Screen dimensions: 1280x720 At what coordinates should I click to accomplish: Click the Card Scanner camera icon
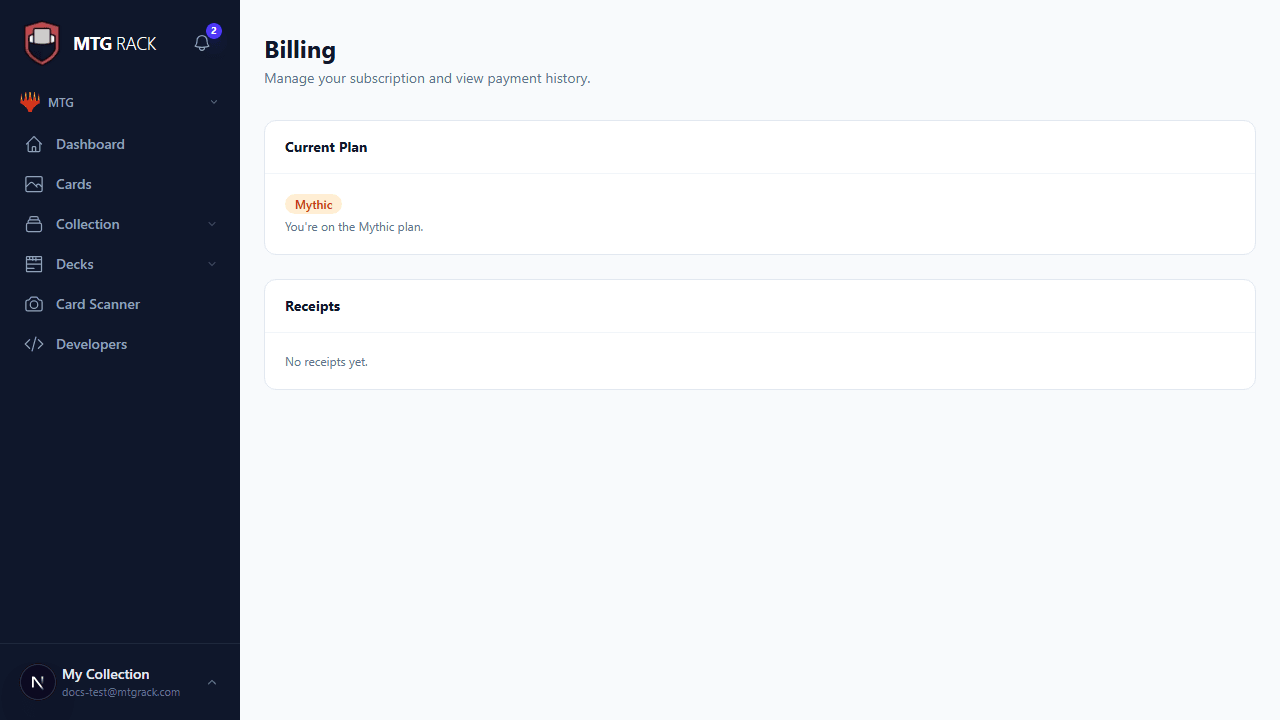click(34, 304)
